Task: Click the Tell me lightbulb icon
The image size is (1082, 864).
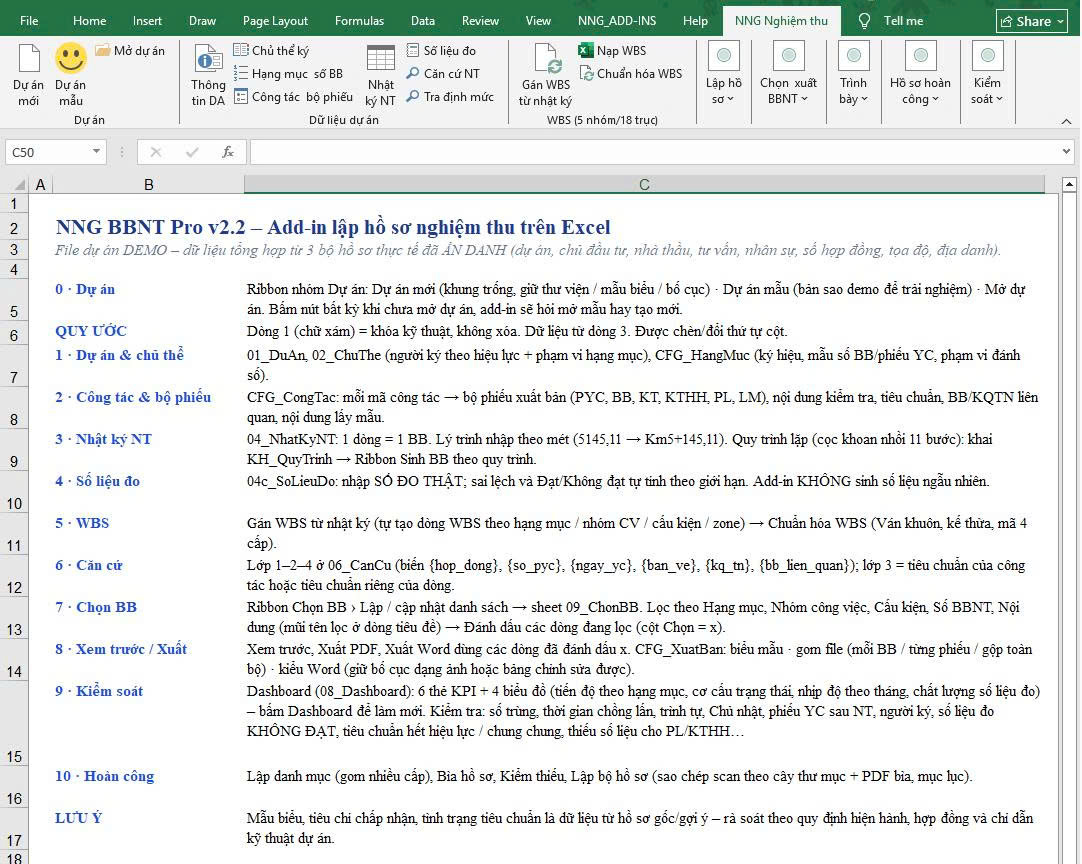Action: point(864,21)
